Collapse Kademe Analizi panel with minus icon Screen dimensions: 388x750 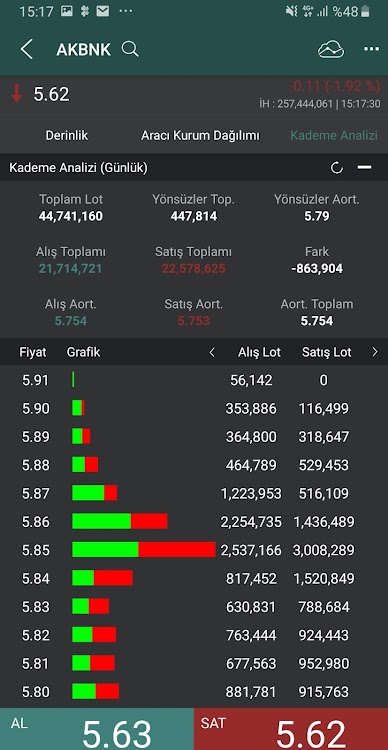(365, 167)
